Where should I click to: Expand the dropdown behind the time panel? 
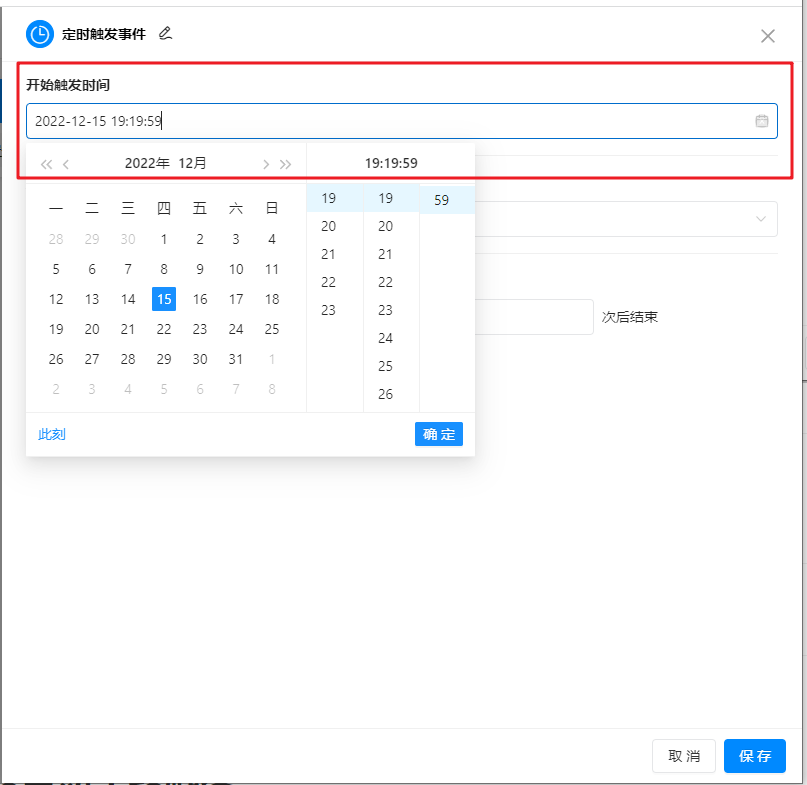(760, 219)
